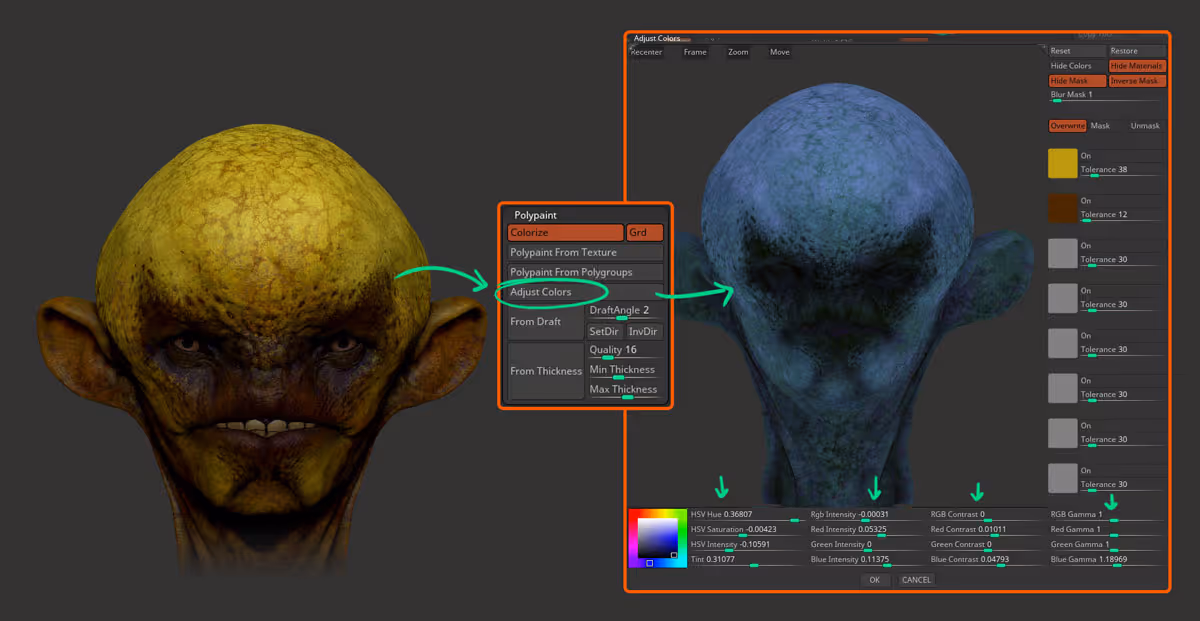
Task: Toggle Hide Materials
Action: coord(1137,66)
